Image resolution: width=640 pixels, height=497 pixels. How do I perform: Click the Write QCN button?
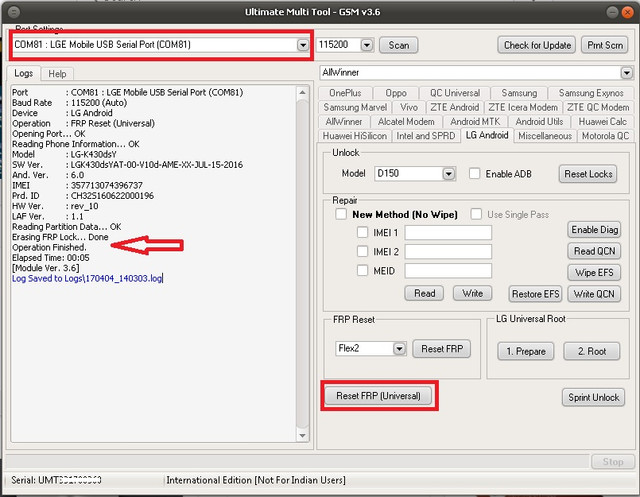(x=594, y=294)
